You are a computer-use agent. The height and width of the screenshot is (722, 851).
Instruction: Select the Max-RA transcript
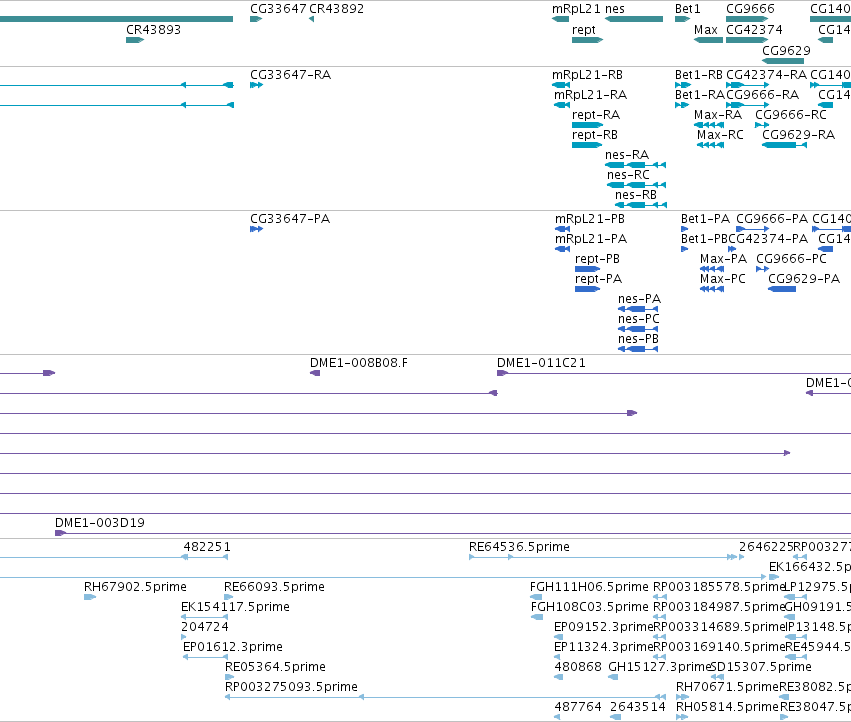tap(717, 115)
